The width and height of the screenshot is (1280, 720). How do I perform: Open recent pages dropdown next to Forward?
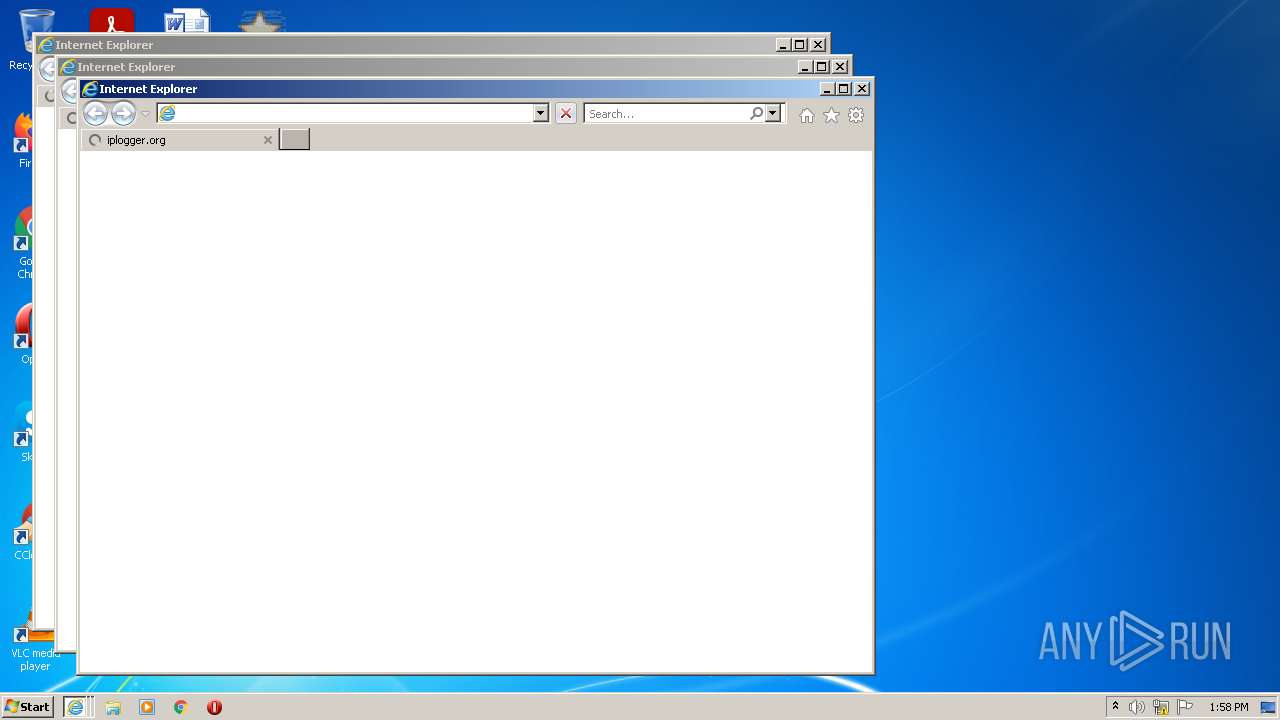click(145, 114)
